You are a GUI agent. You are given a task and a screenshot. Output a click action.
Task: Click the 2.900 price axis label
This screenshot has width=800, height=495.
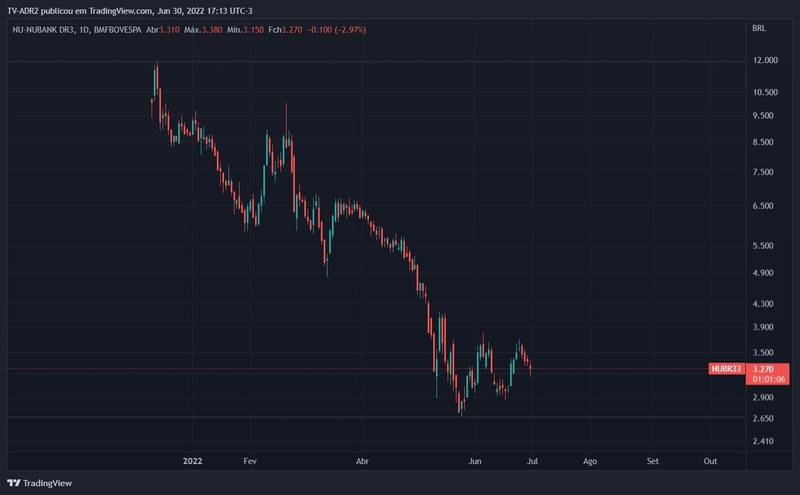coord(763,397)
